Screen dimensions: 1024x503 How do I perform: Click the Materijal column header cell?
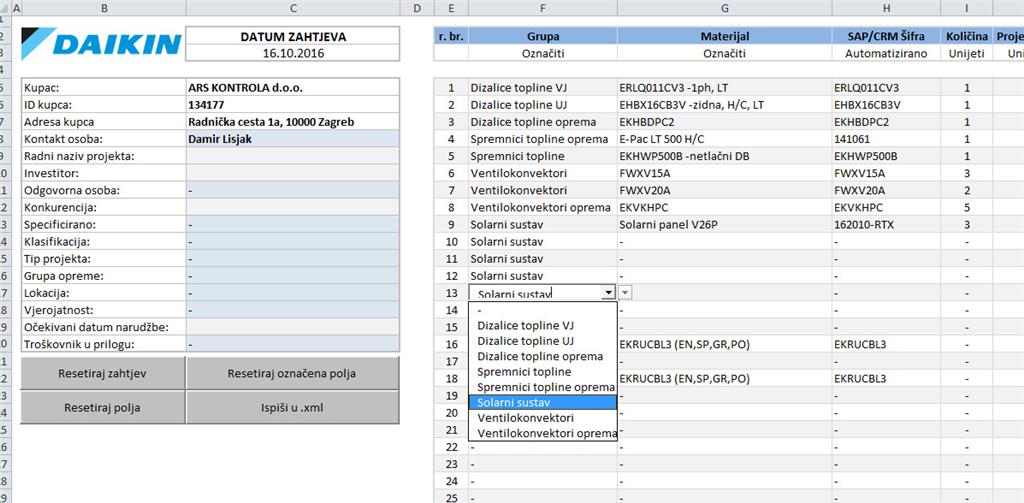coord(724,37)
